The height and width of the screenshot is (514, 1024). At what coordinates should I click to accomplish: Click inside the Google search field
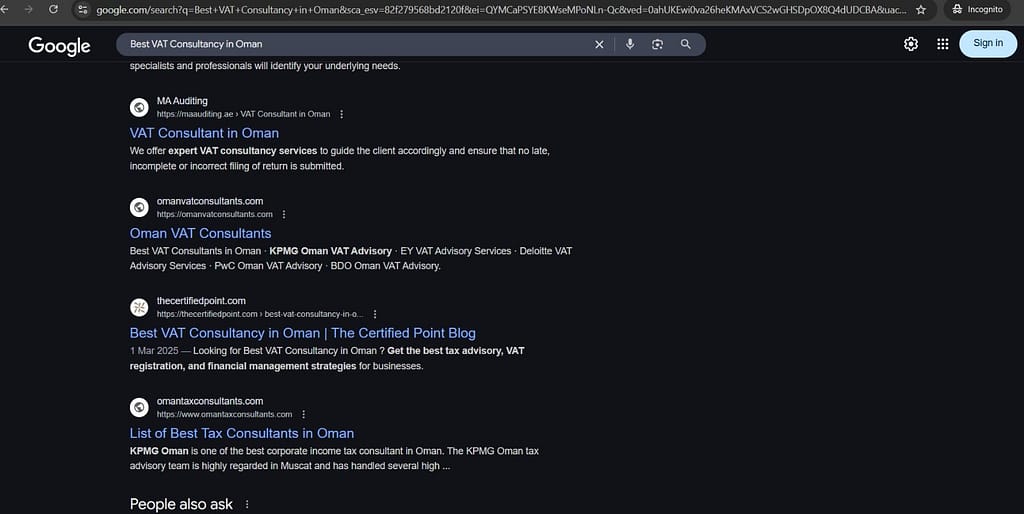pyautogui.click(x=356, y=44)
